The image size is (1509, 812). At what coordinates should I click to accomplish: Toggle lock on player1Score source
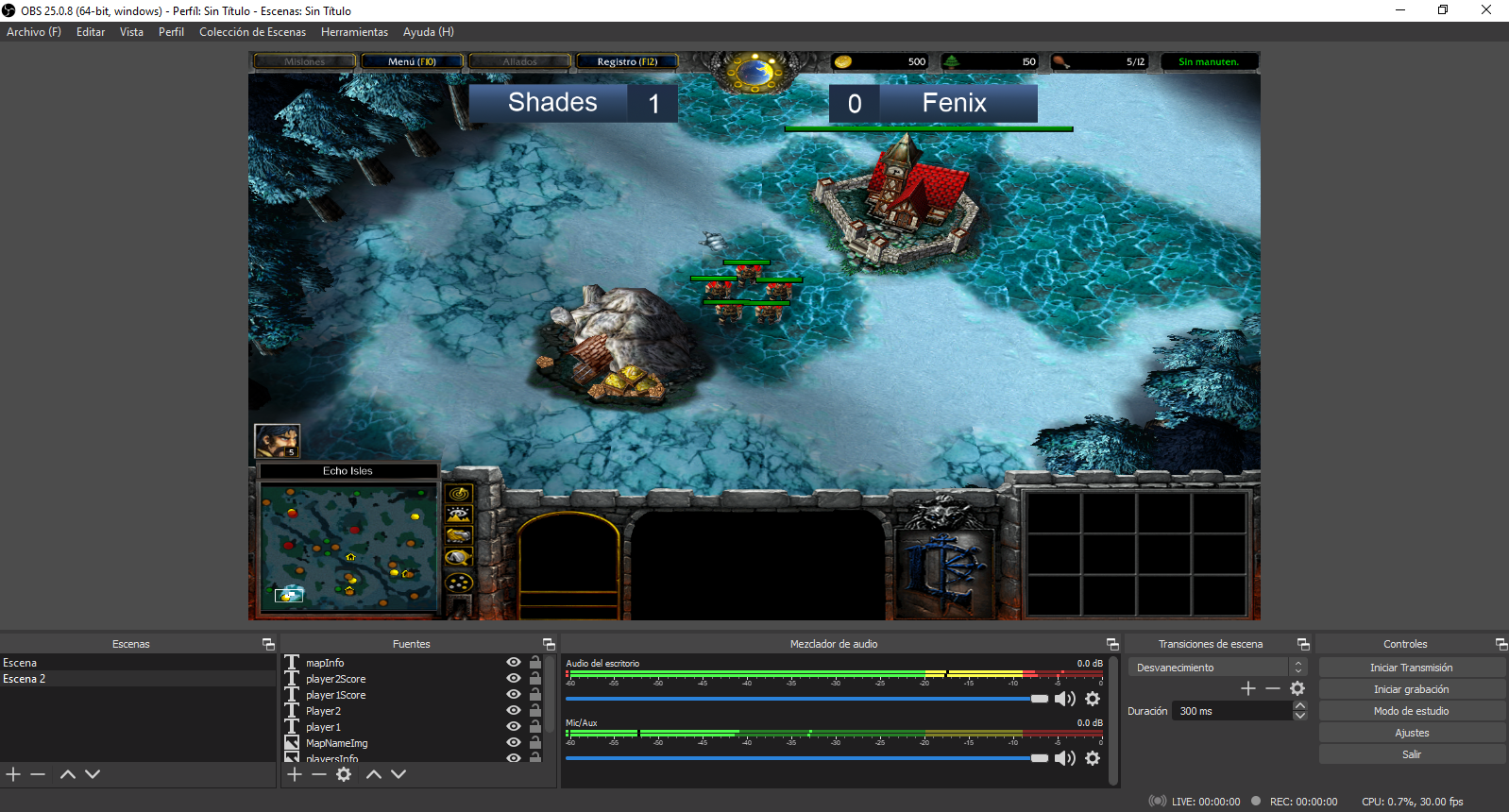tap(535, 695)
